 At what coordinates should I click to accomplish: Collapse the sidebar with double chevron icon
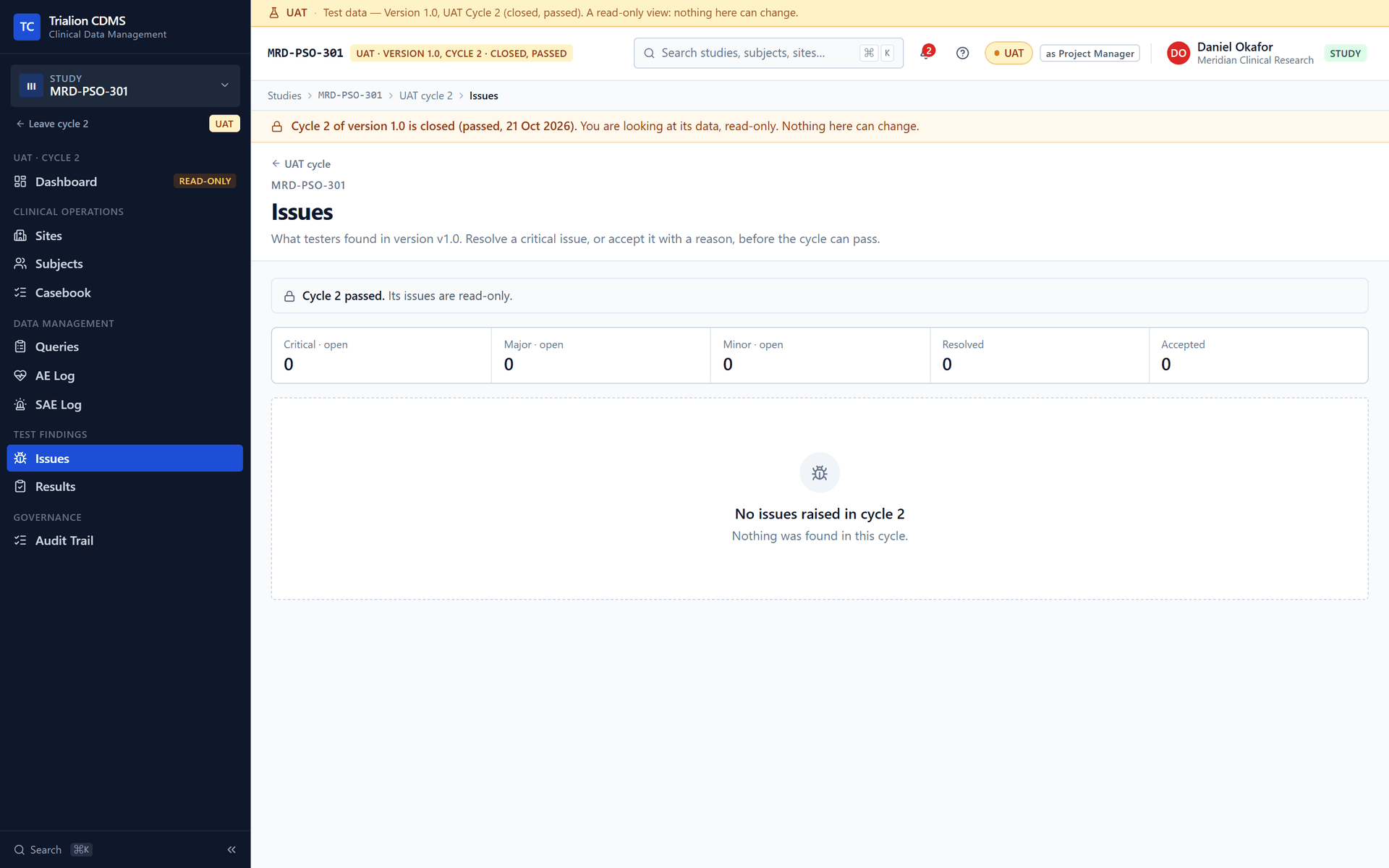click(x=231, y=849)
